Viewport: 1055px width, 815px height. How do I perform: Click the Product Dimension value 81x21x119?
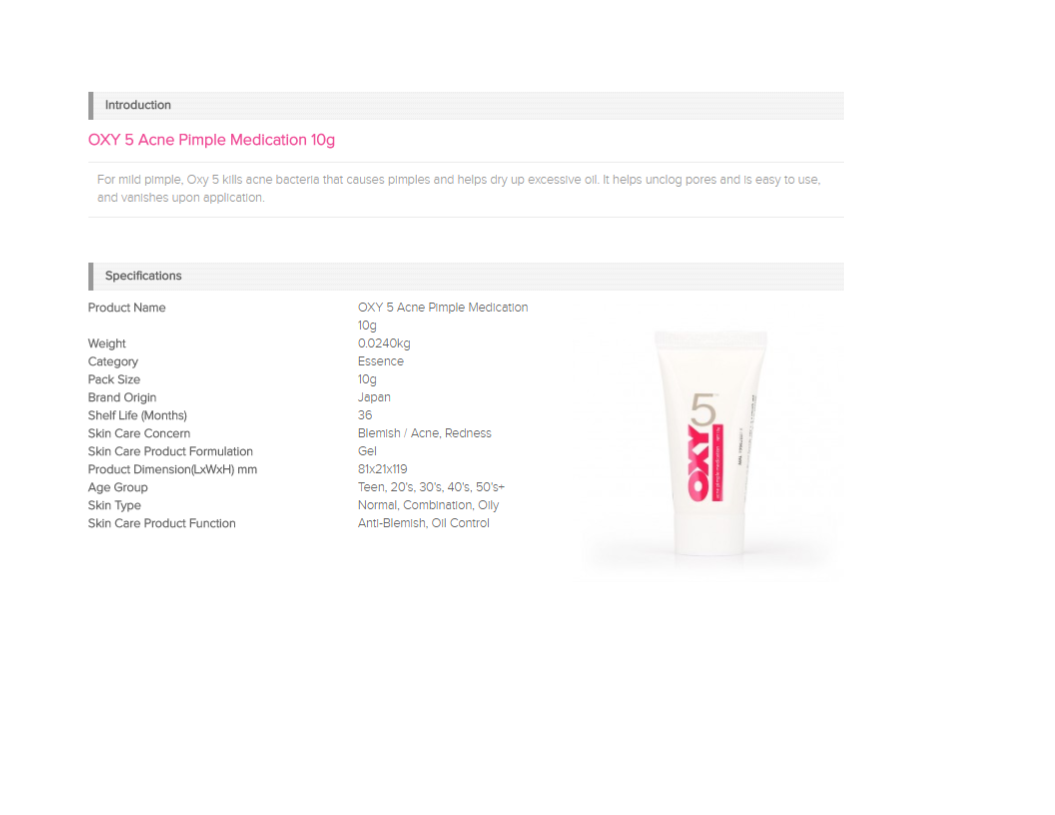pyautogui.click(x=382, y=470)
